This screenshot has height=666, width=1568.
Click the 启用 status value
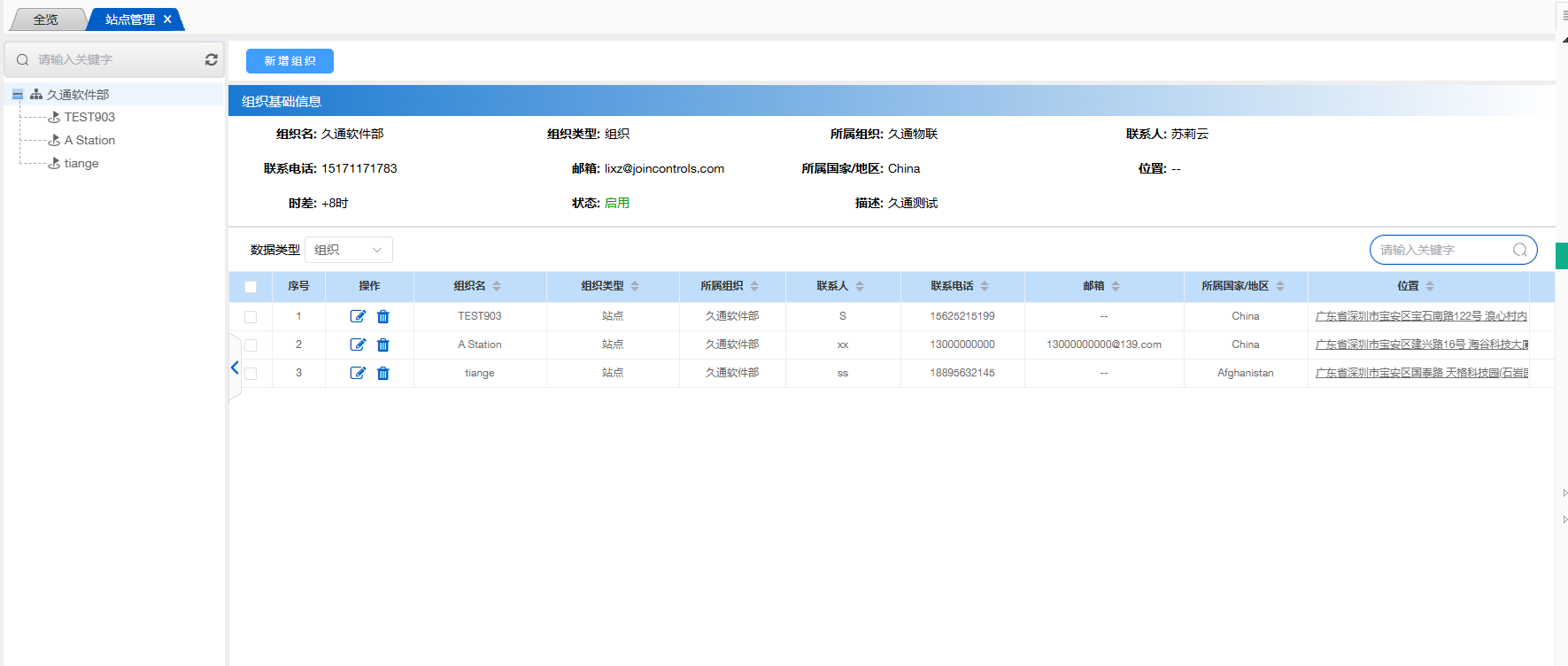click(x=617, y=203)
